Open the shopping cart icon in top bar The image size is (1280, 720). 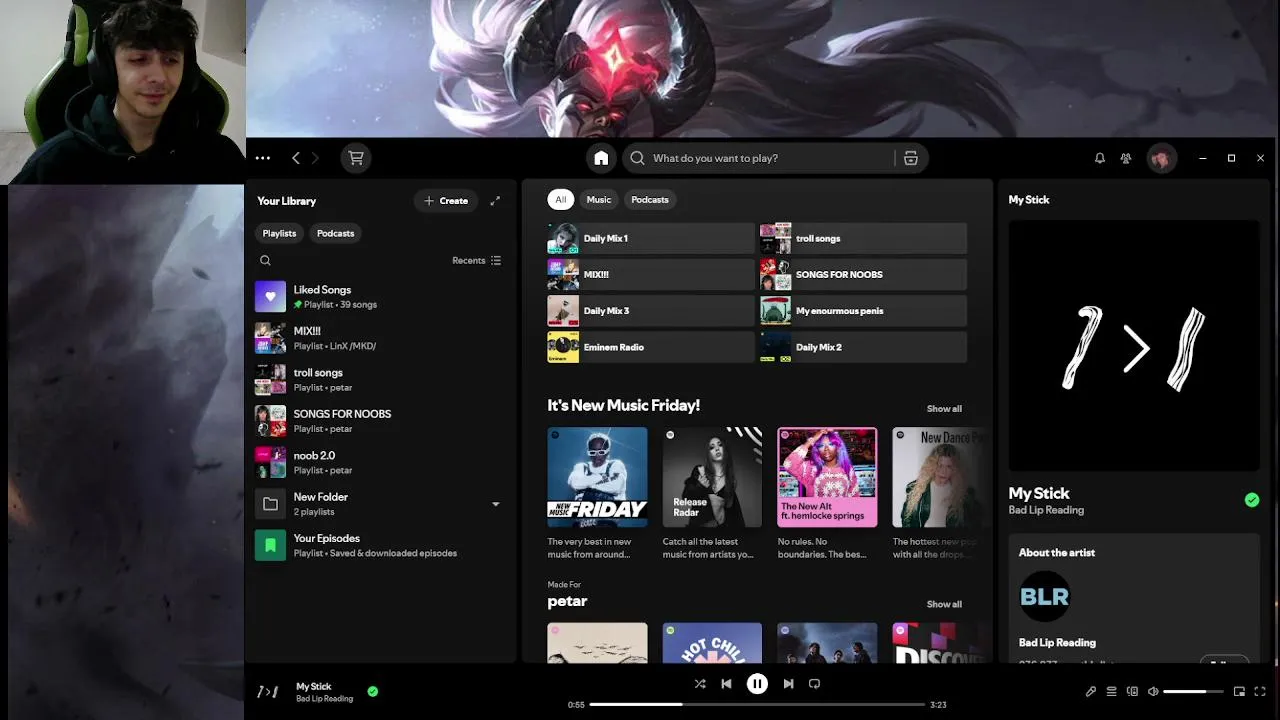point(355,158)
